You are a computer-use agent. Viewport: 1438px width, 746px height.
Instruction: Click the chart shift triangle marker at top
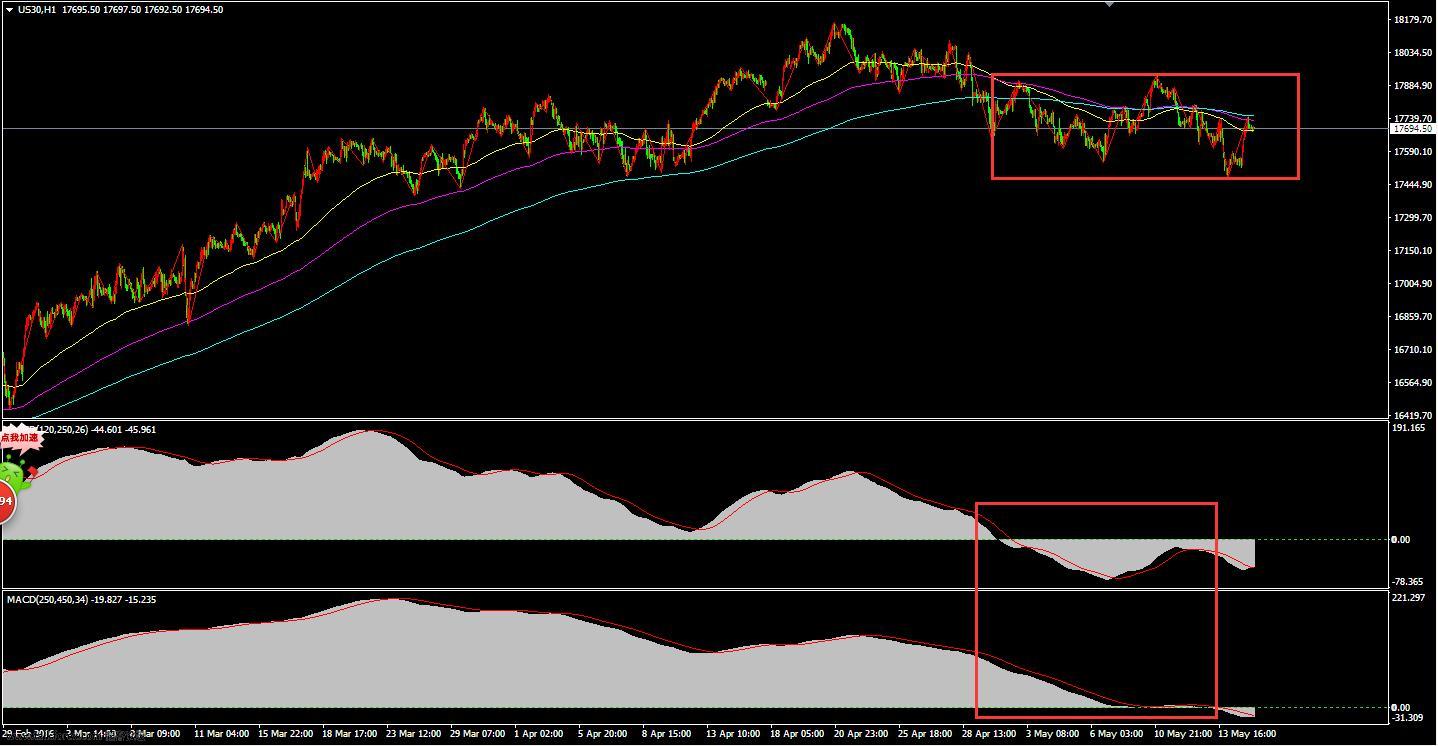[x=1109, y=3]
